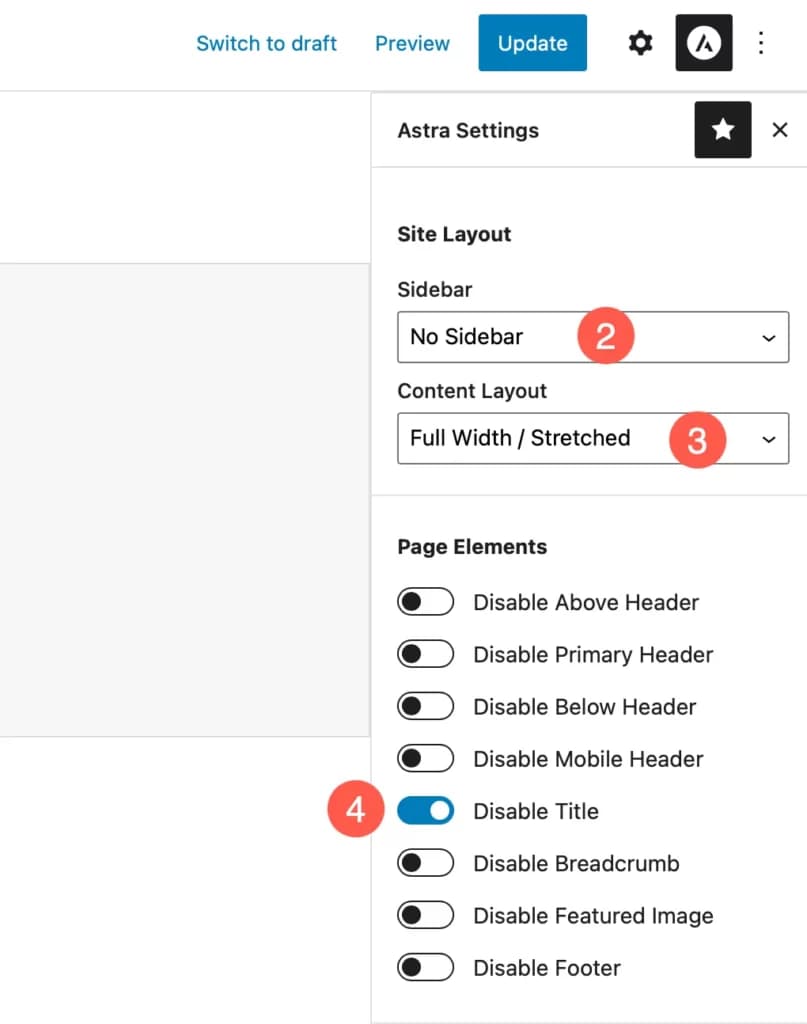Click the star pin icon for Astra Settings
The height and width of the screenshot is (1024, 807).
tap(722, 130)
